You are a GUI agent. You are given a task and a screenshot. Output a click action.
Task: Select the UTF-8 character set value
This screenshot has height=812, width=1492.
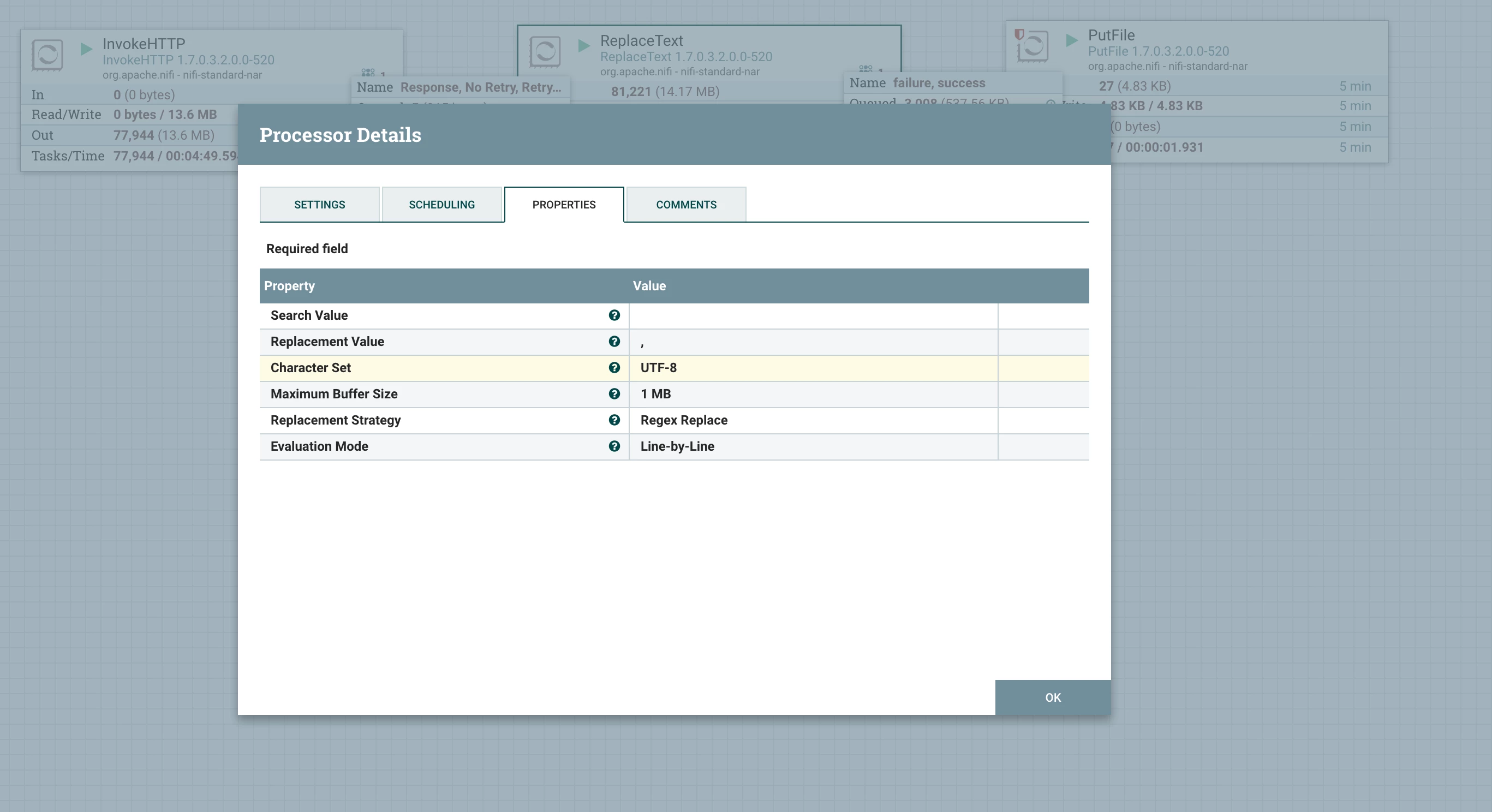[658, 367]
